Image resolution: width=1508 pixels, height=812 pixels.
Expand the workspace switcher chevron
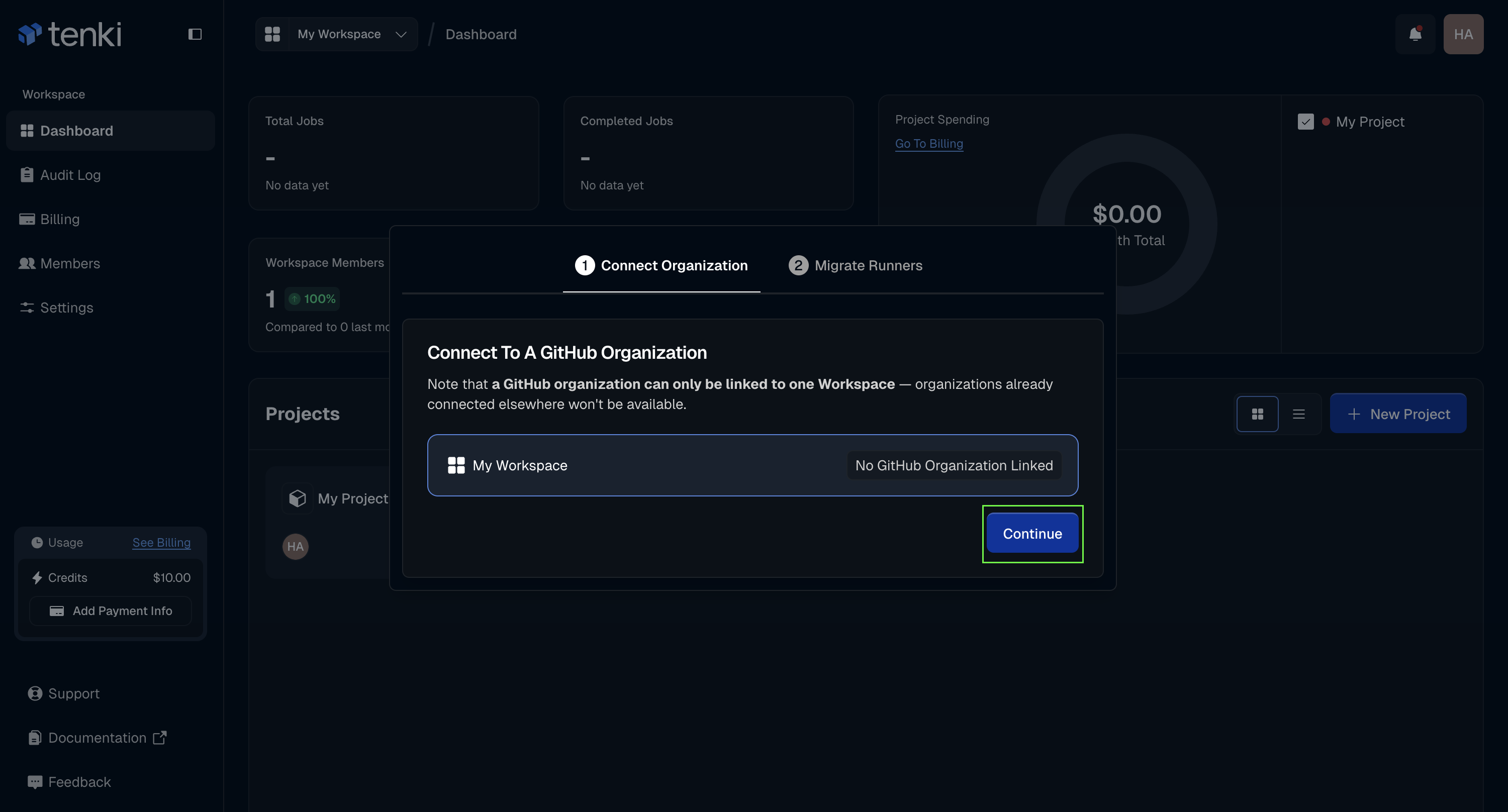pos(401,35)
